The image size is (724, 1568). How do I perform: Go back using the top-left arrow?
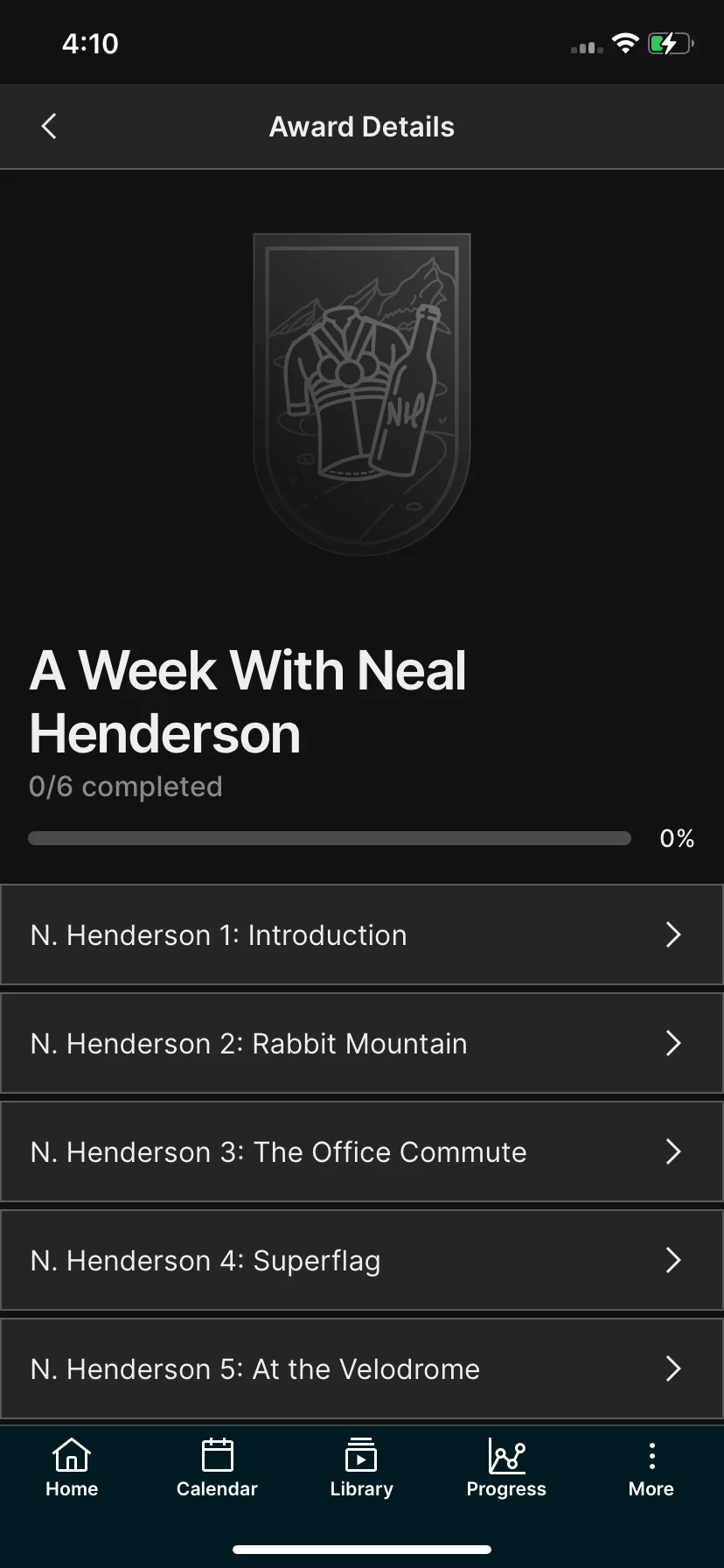click(49, 126)
